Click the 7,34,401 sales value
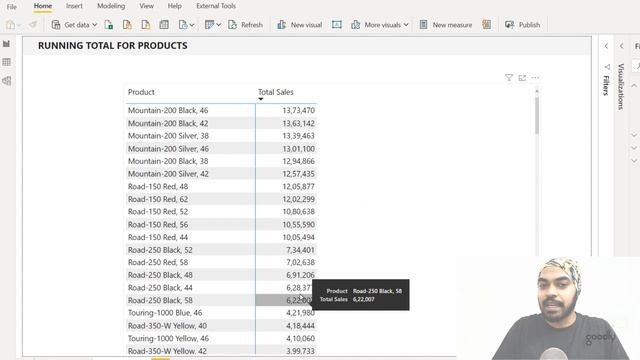 pyautogui.click(x=300, y=250)
